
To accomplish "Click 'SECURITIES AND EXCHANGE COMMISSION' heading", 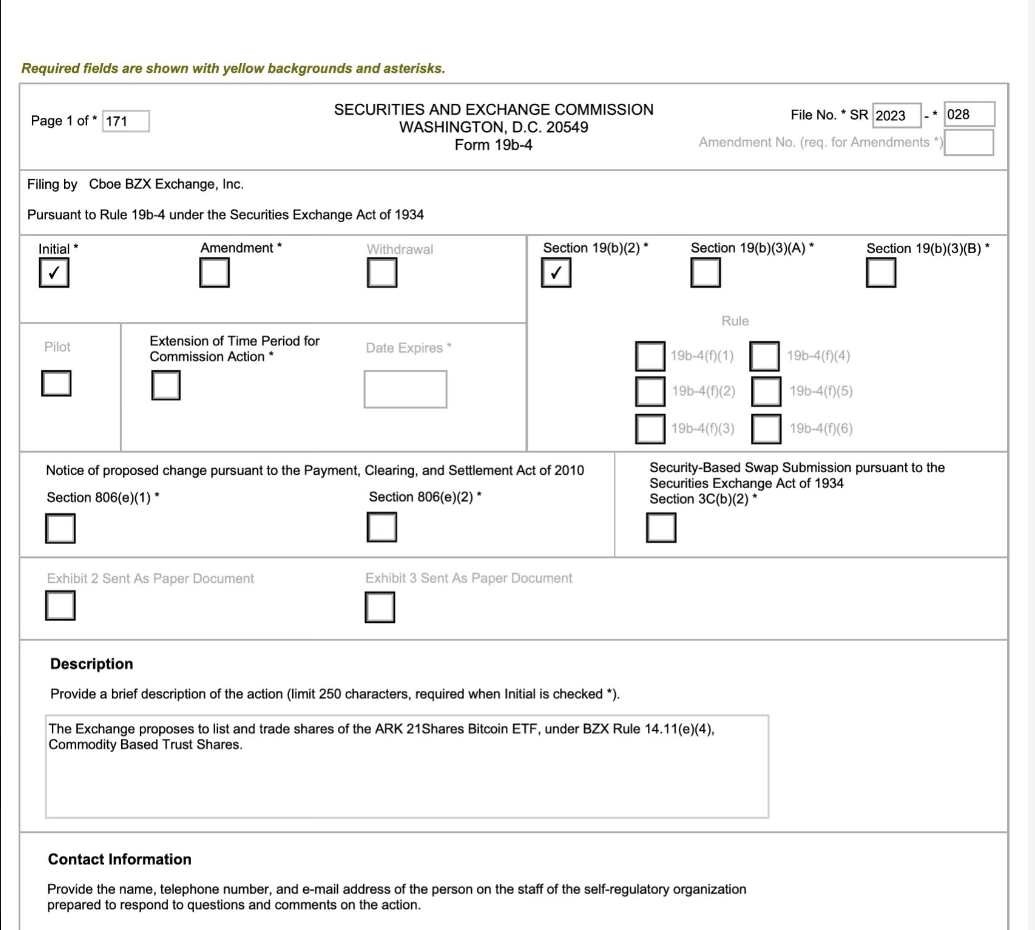I will point(494,110).
